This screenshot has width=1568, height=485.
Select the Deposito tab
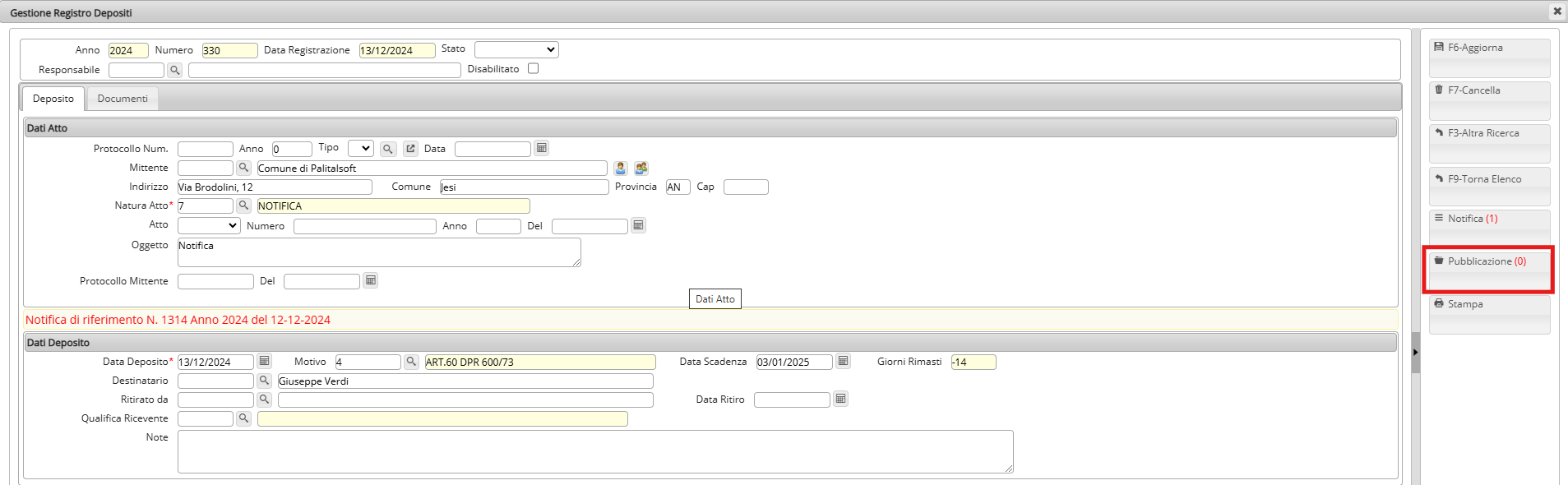tap(53, 99)
